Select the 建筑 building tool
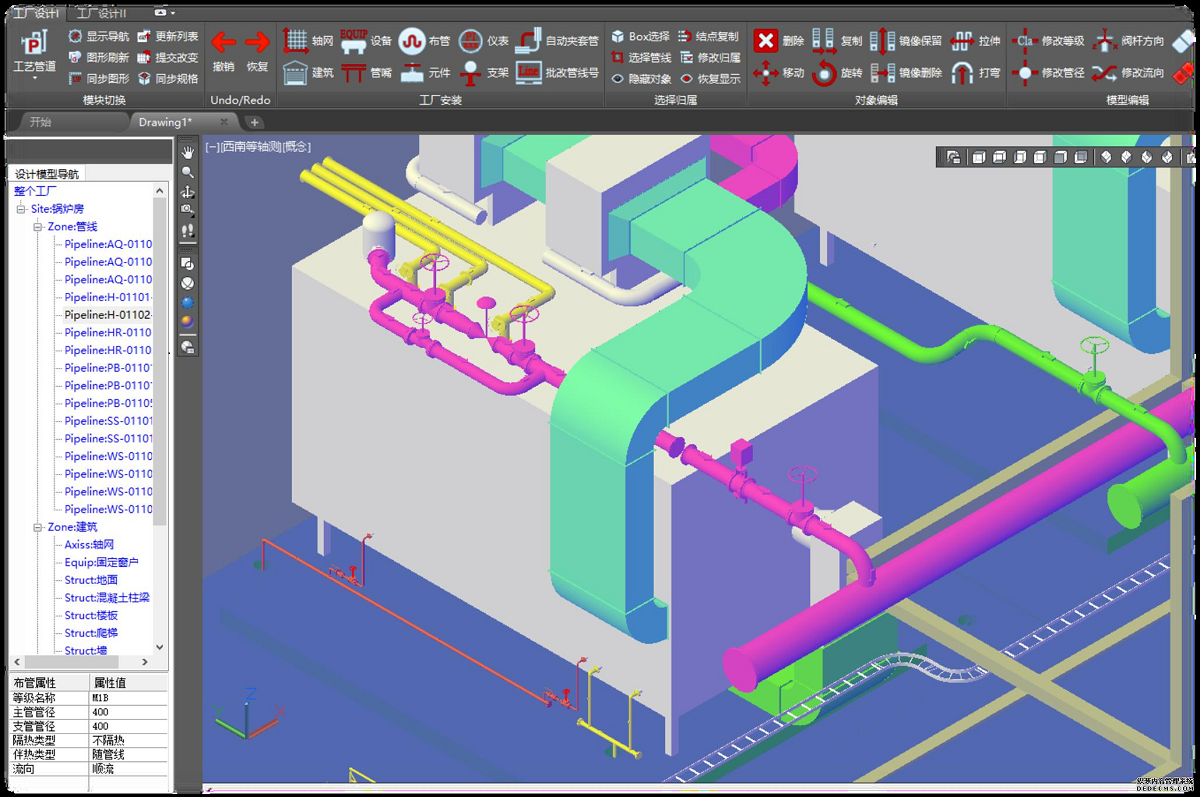Viewport: 1200px width, 797px height. coord(308,72)
